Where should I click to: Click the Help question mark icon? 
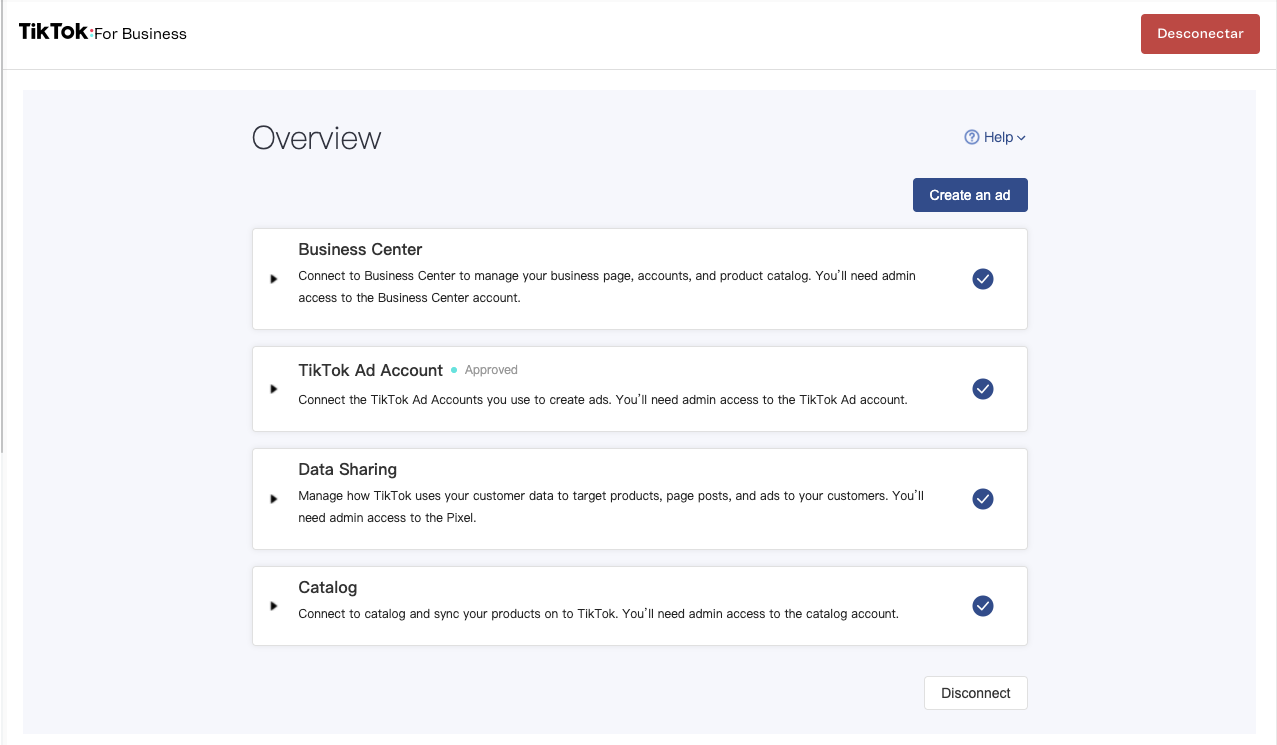tap(971, 138)
